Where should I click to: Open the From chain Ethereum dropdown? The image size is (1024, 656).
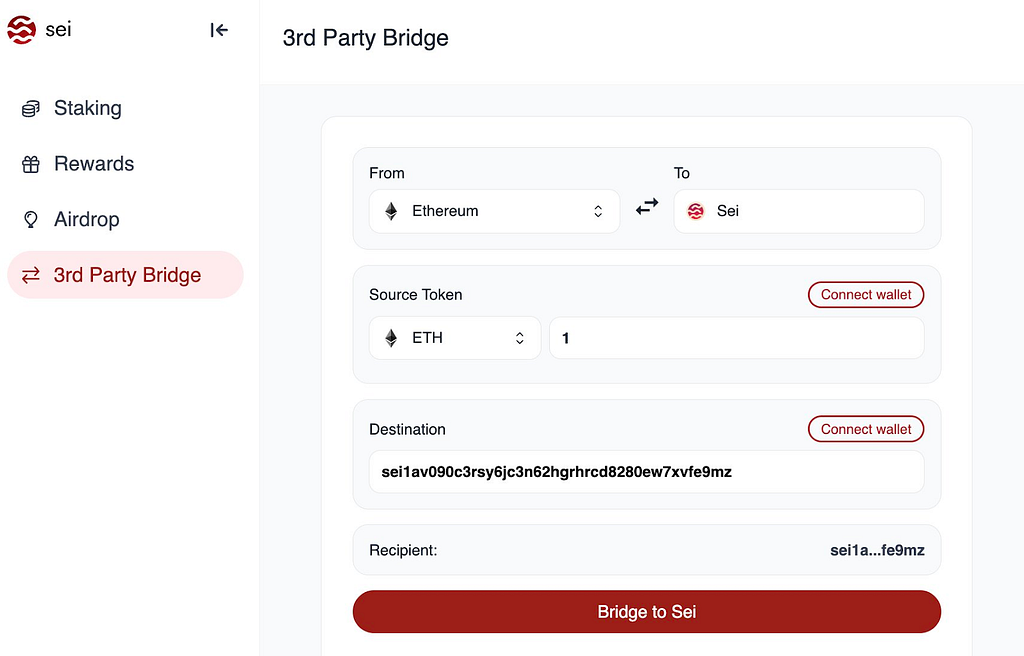(494, 211)
